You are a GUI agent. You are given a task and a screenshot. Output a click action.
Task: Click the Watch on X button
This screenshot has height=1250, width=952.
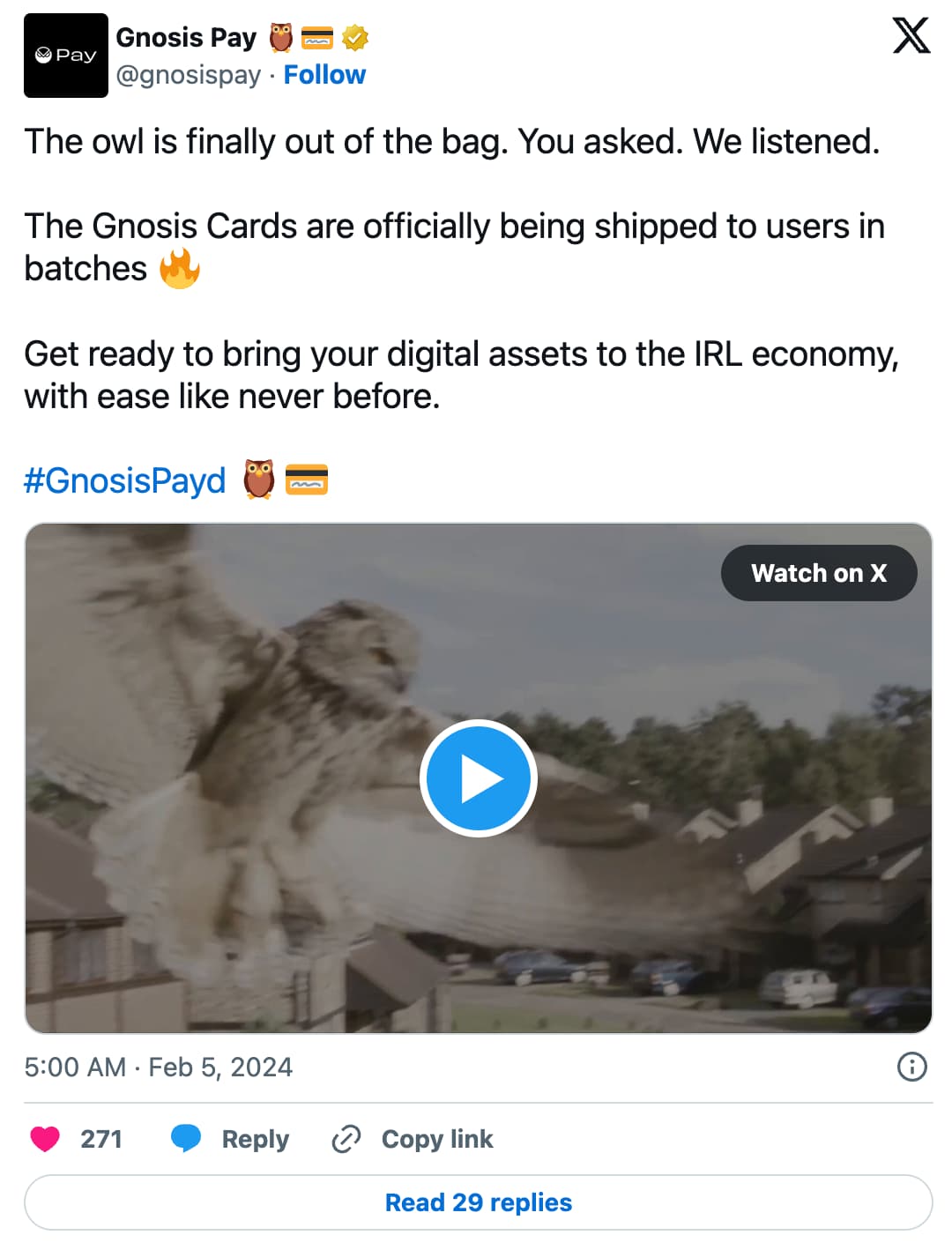point(819,573)
